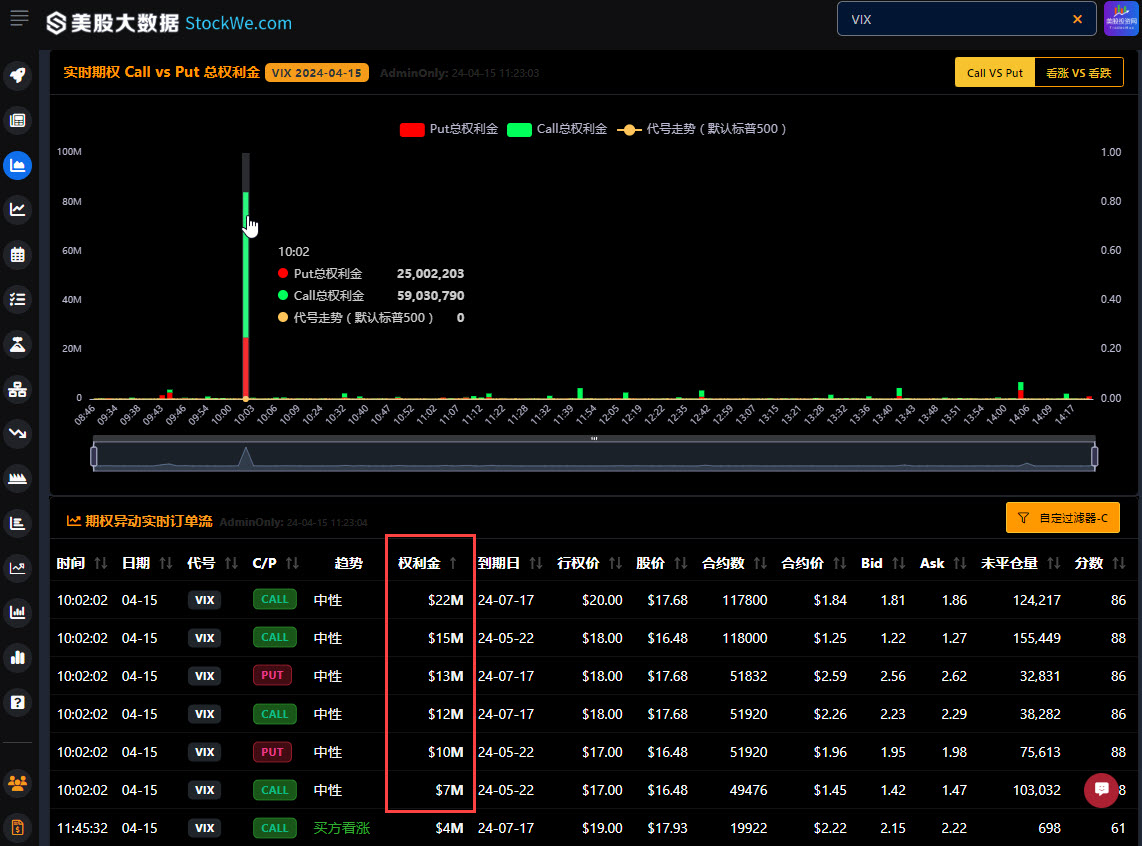Open the solid bar chart sidebar icon
The height and width of the screenshot is (846, 1142).
click(17, 657)
